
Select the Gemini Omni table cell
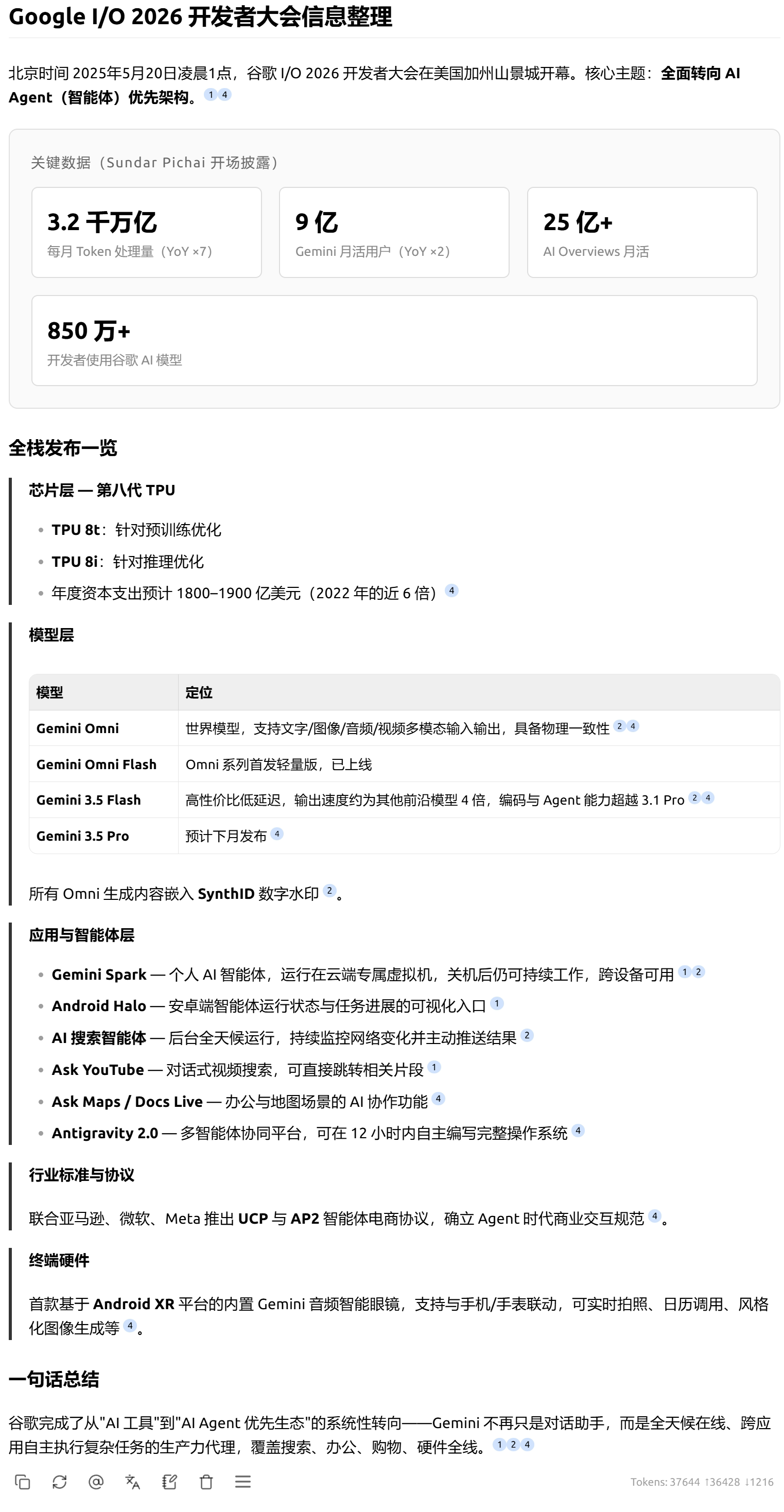tap(104, 728)
